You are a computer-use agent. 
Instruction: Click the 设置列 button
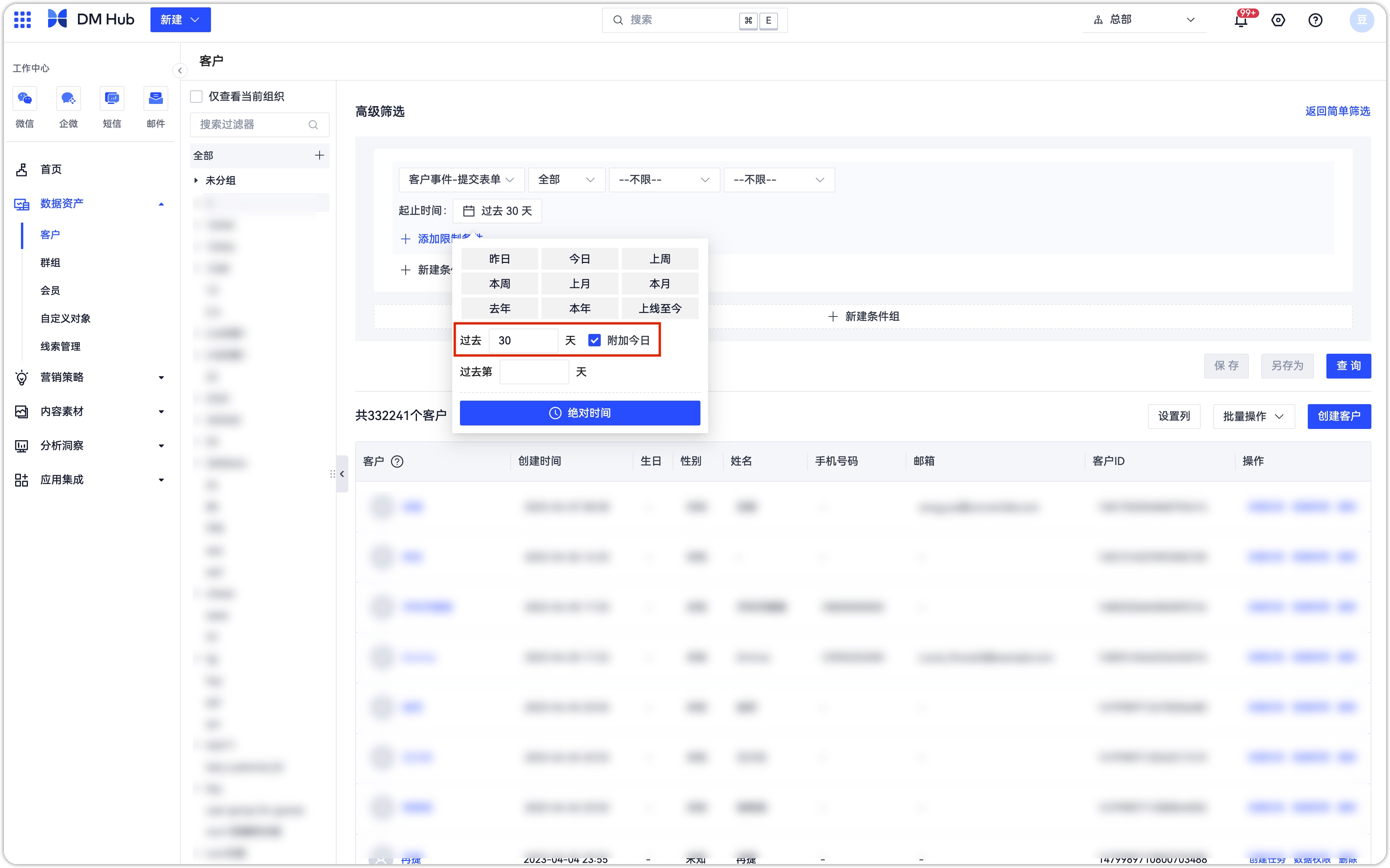pyautogui.click(x=1174, y=416)
